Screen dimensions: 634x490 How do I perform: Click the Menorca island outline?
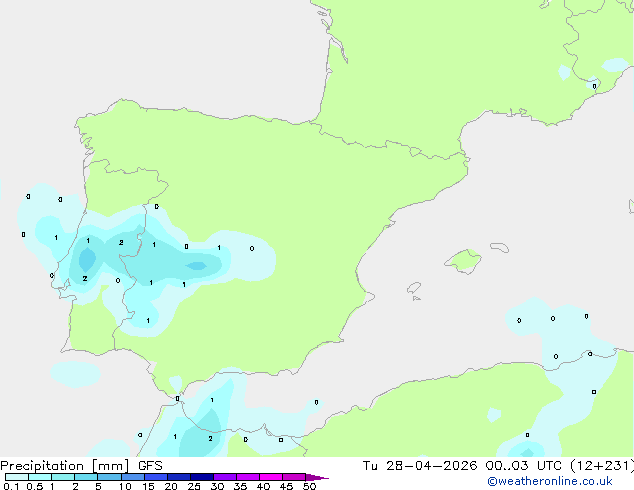499,247
